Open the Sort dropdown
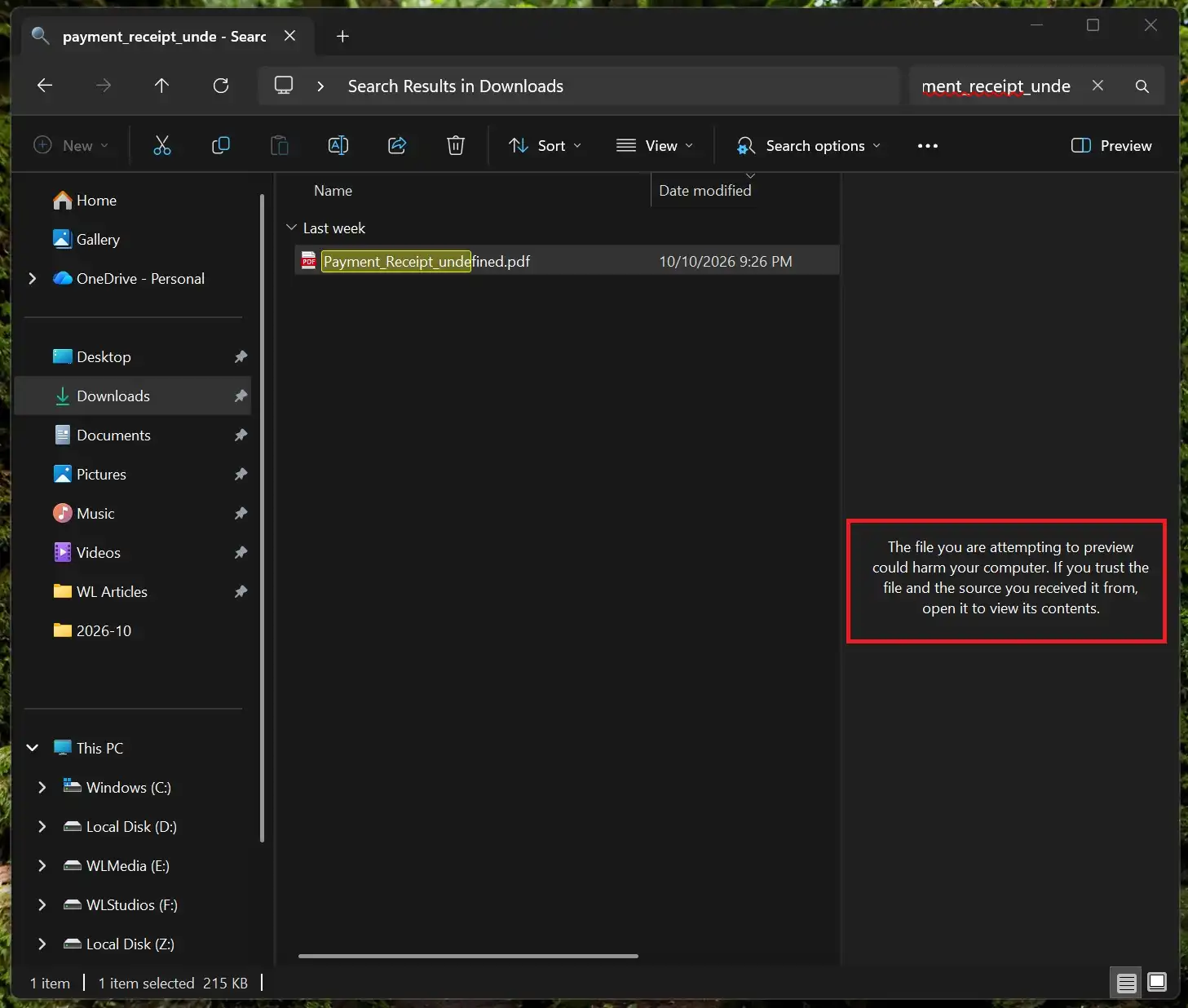Image resolution: width=1188 pixels, height=1008 pixels. 545,145
